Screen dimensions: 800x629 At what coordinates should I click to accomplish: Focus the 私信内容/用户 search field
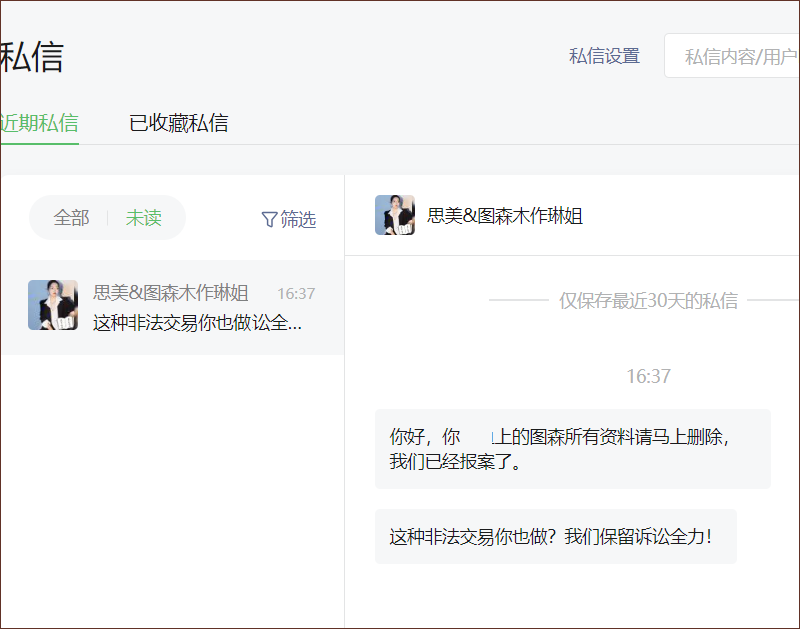(x=738, y=57)
